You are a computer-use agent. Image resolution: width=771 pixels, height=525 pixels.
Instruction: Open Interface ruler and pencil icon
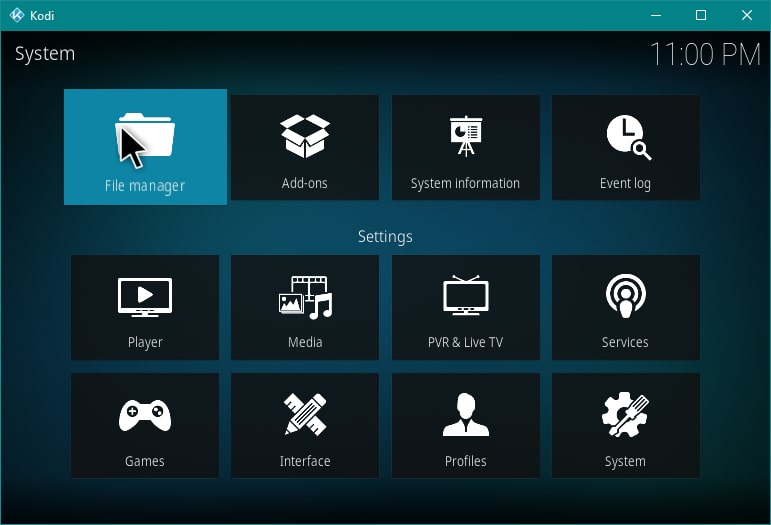point(305,414)
